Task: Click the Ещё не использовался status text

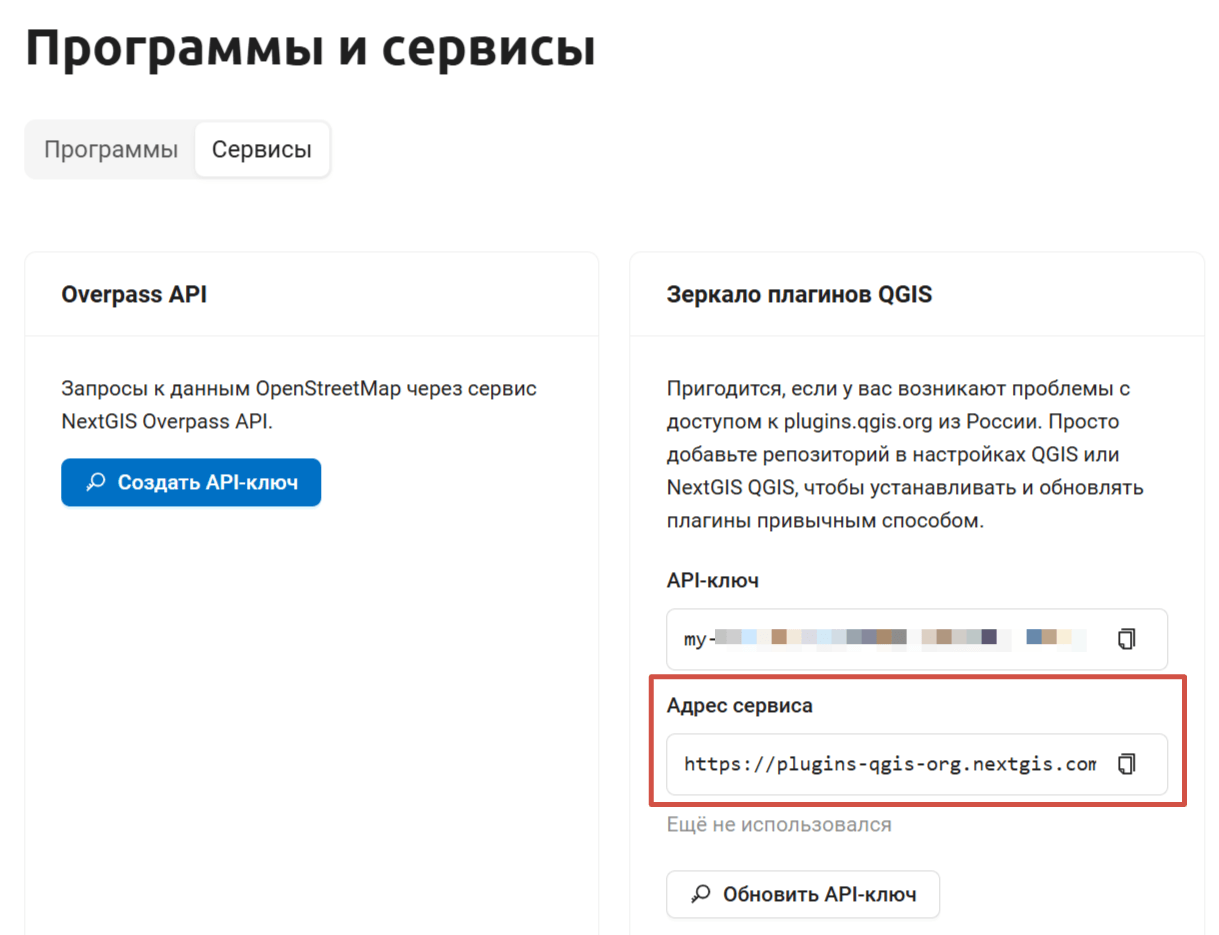Action: pos(779,825)
